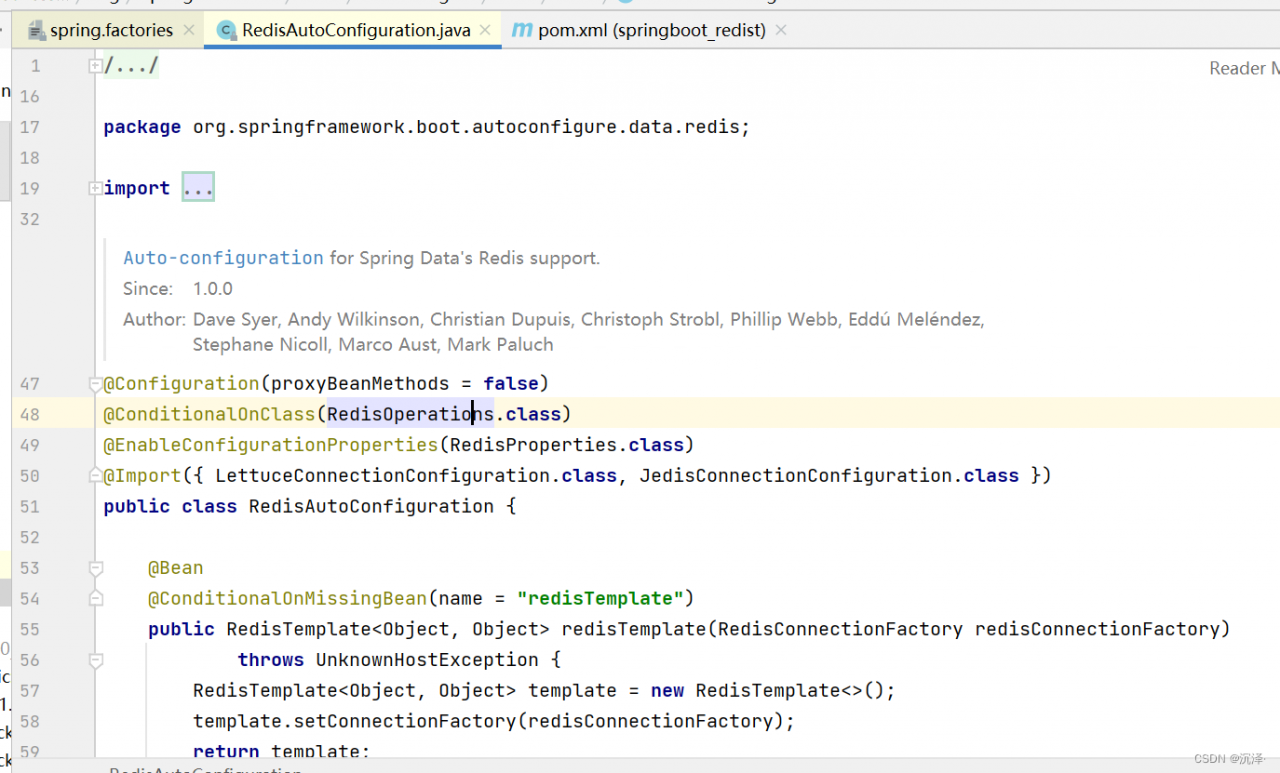This screenshot has width=1280, height=773.
Task: Expand the folded header comment on line 1
Action: pos(95,66)
